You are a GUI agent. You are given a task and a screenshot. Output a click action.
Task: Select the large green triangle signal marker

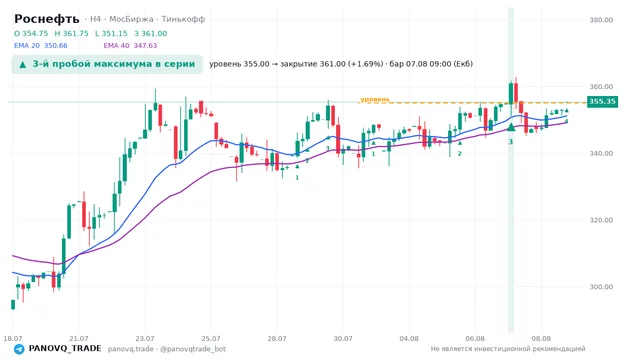click(x=511, y=127)
